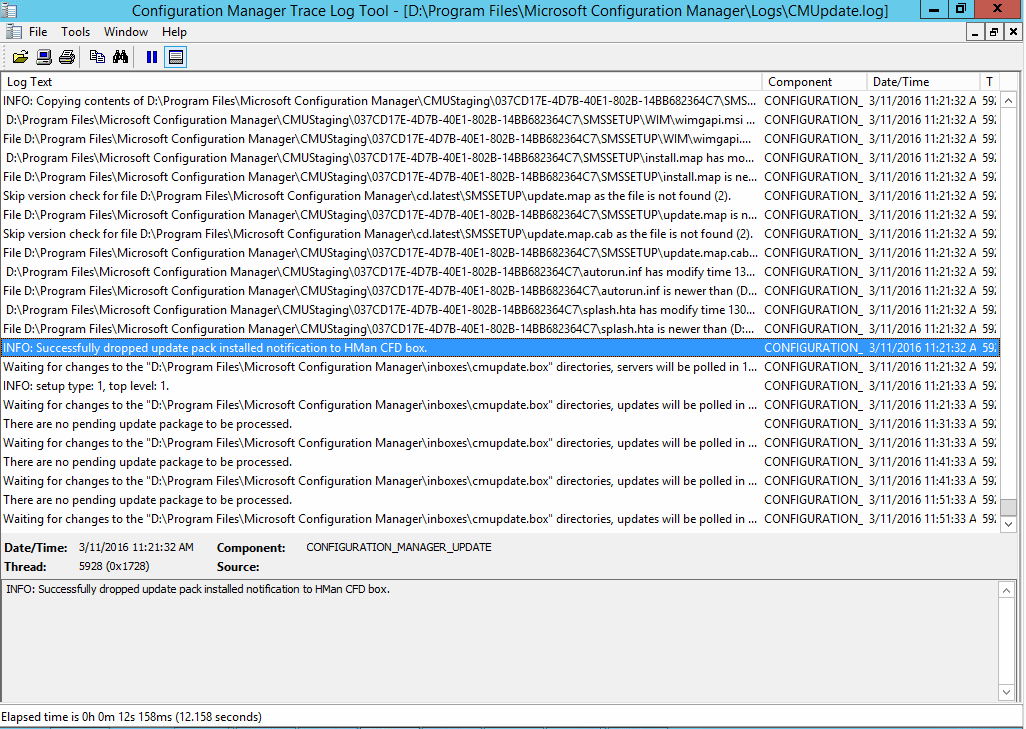Select the 'install.map has mo...' row
Viewport: 1026px width, 729px height.
tap(500, 158)
